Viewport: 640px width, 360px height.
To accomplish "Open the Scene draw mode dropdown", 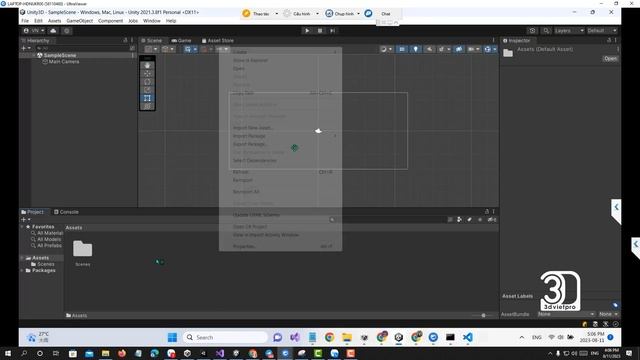I will pyautogui.click(x=386, y=49).
